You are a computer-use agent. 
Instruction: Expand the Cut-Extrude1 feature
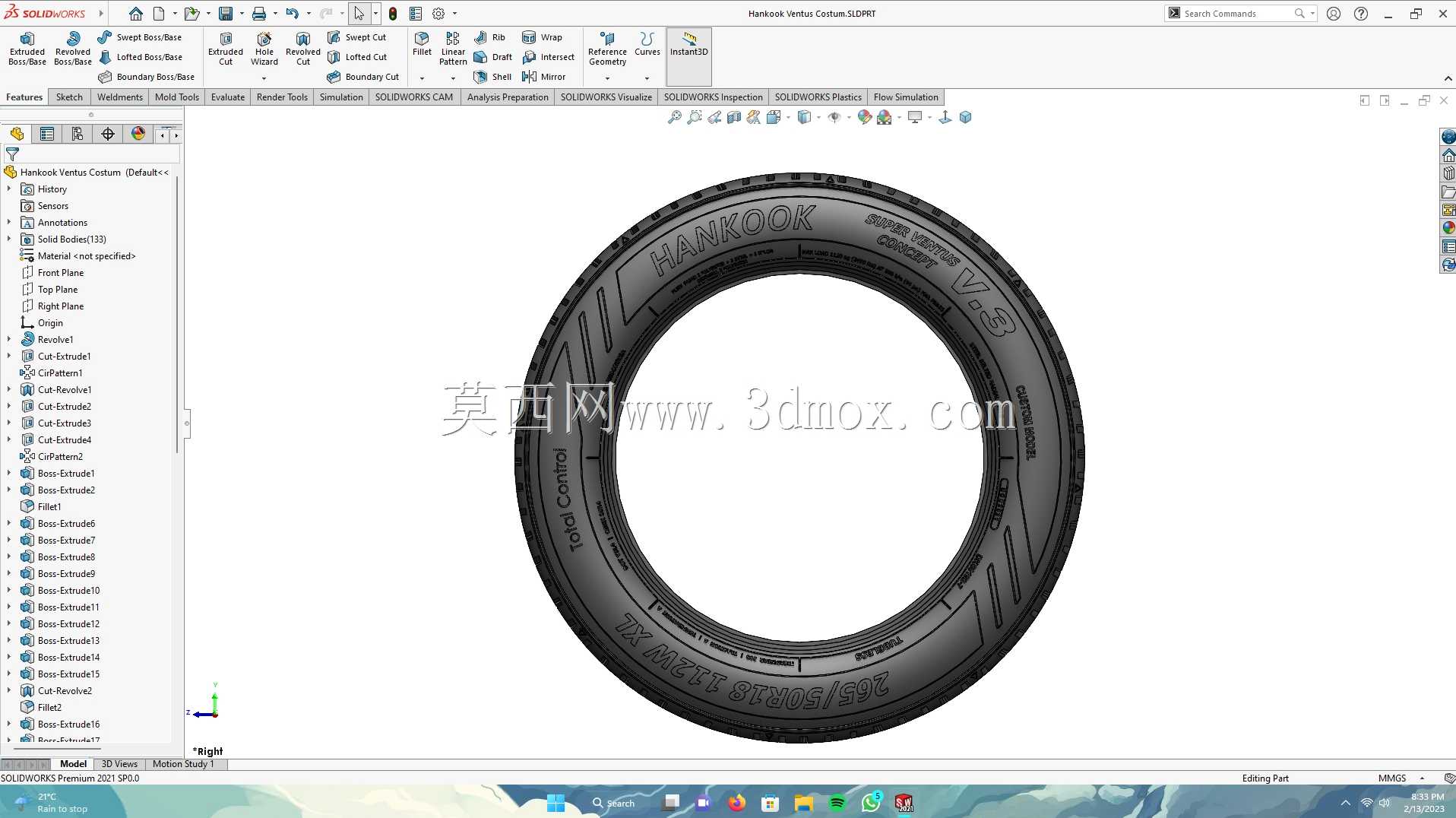pos(9,356)
